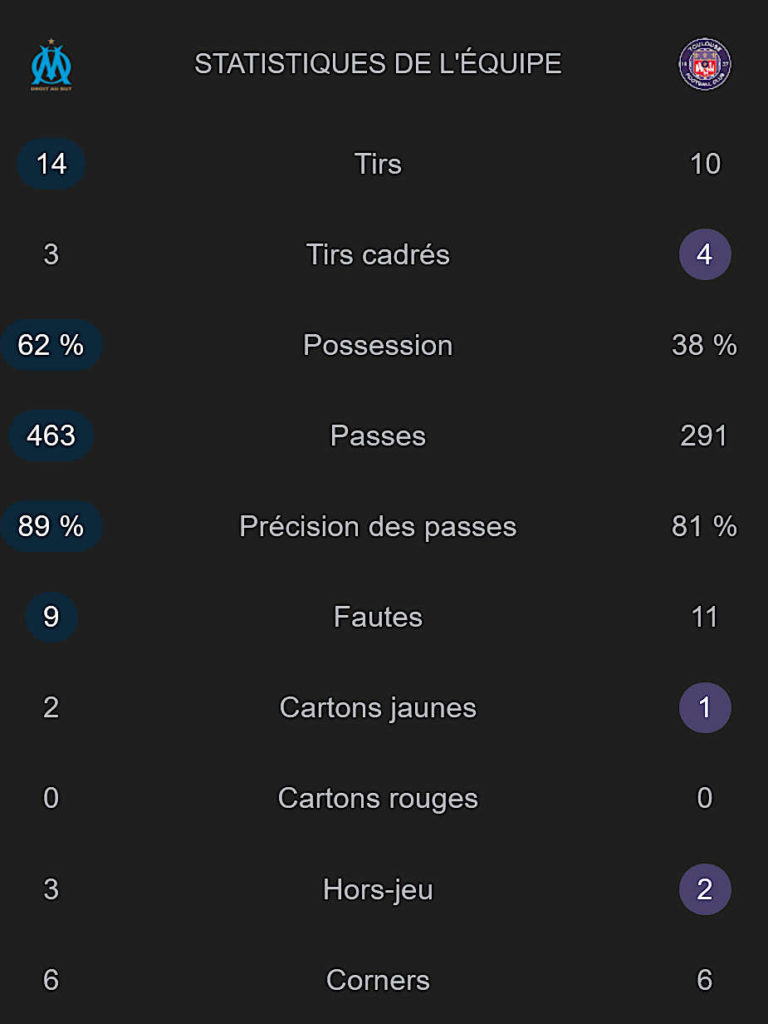
Task: Click Marseille's 62 % possession badge
Action: click(x=51, y=345)
